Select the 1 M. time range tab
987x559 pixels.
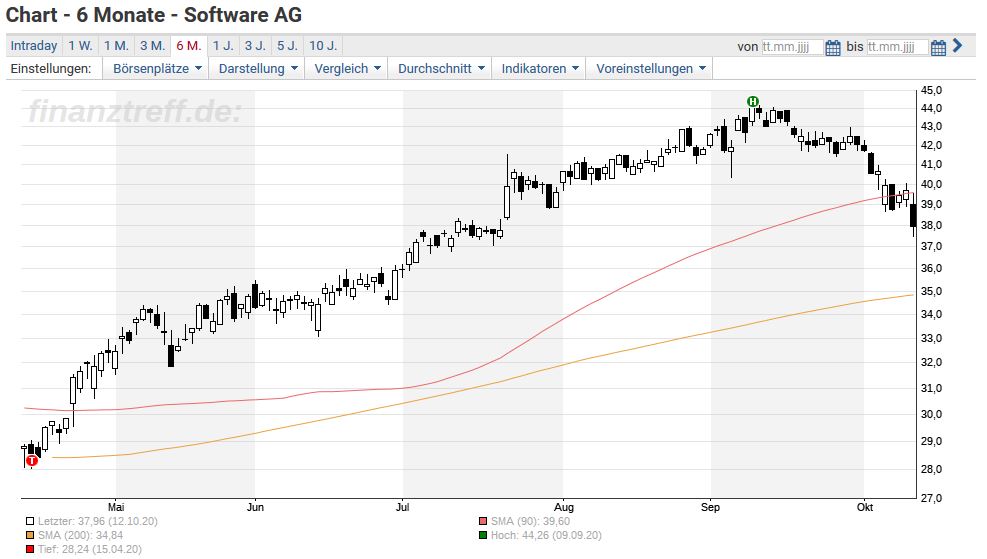[116, 46]
